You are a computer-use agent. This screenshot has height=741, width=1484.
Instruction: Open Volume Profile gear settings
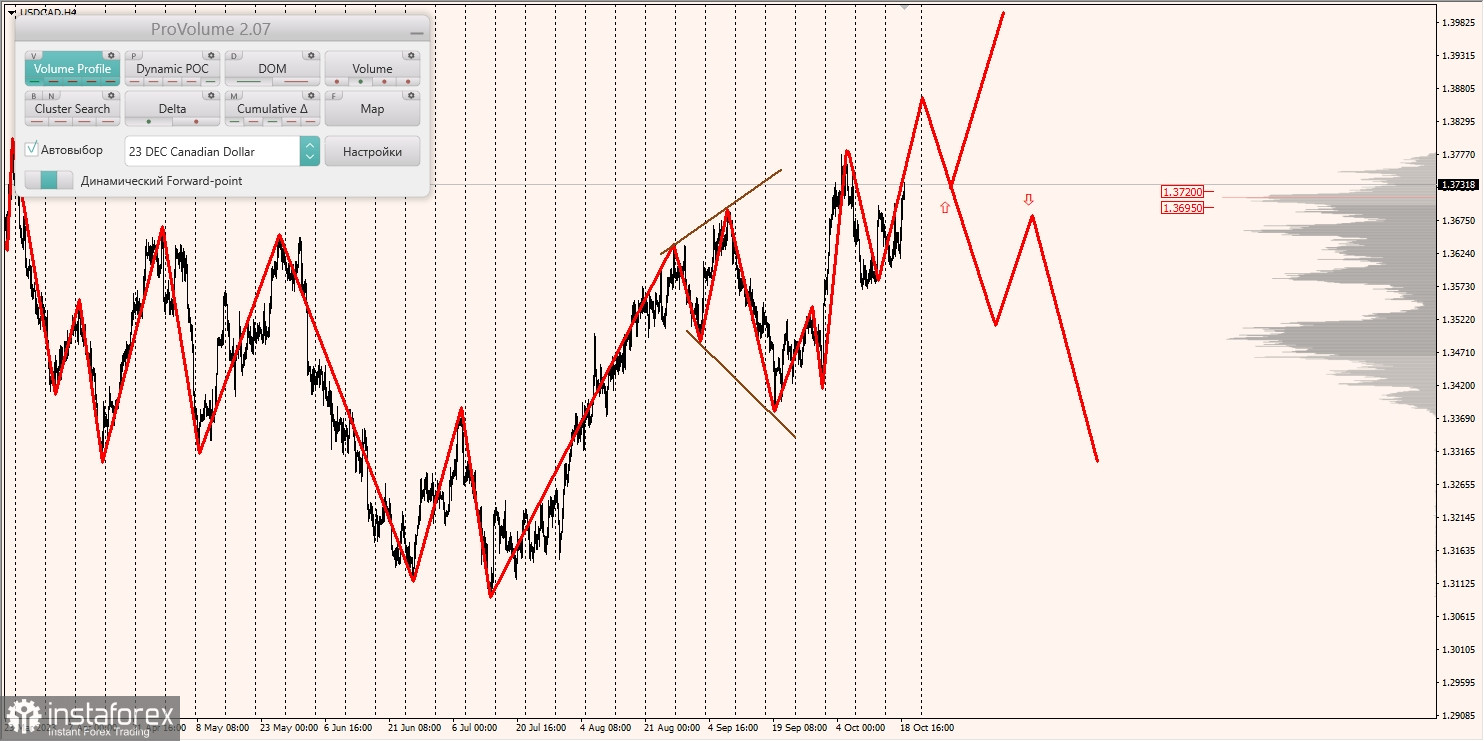pos(111,55)
